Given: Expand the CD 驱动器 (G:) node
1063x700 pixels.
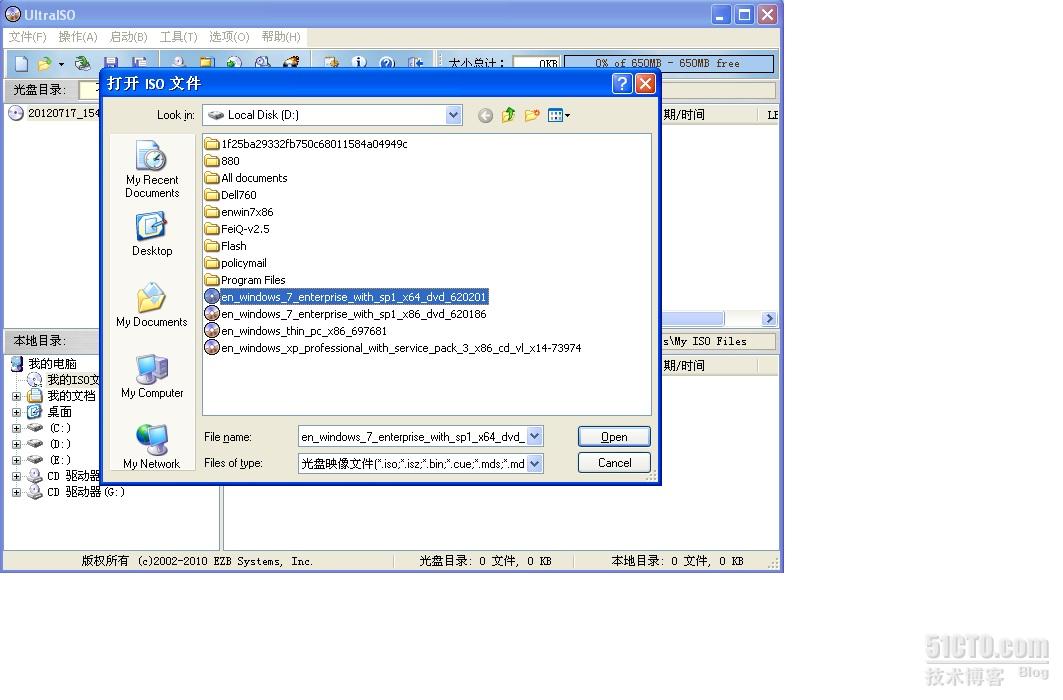Looking at the screenshot, I should click(16, 492).
